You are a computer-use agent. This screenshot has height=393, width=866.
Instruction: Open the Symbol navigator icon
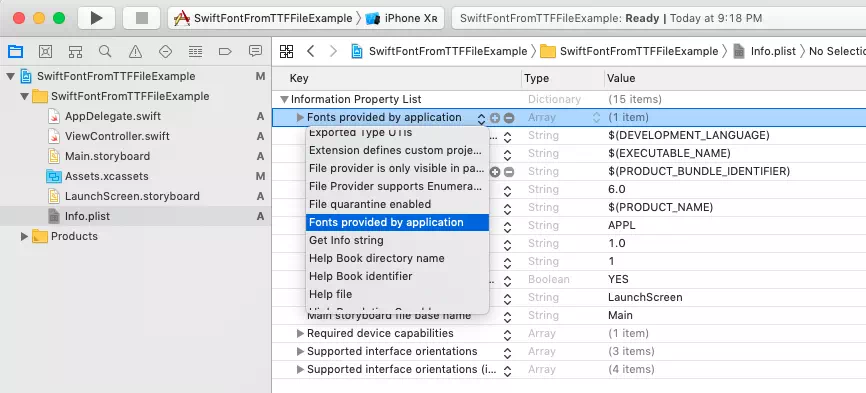(x=75, y=51)
